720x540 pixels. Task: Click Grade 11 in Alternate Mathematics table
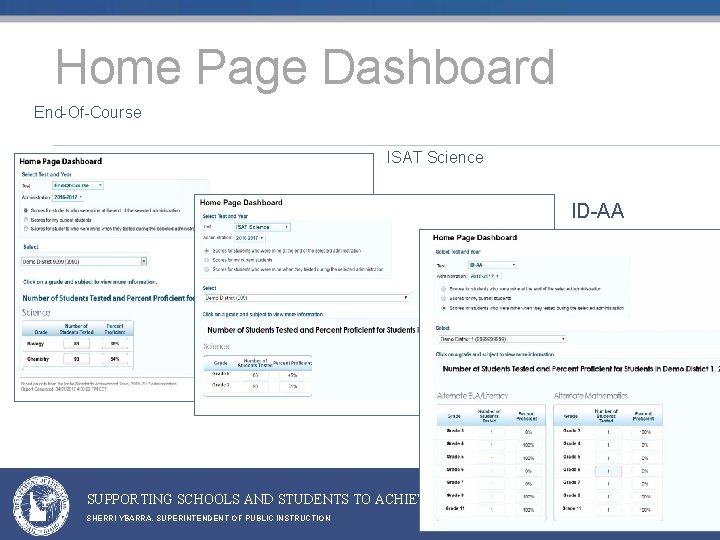click(x=572, y=509)
